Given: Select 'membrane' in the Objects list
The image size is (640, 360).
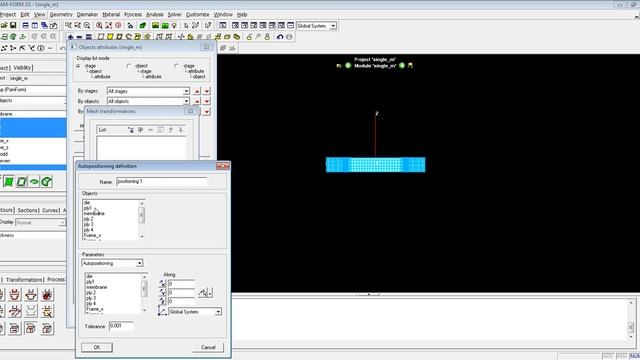Looking at the screenshot, I should [x=94, y=213].
